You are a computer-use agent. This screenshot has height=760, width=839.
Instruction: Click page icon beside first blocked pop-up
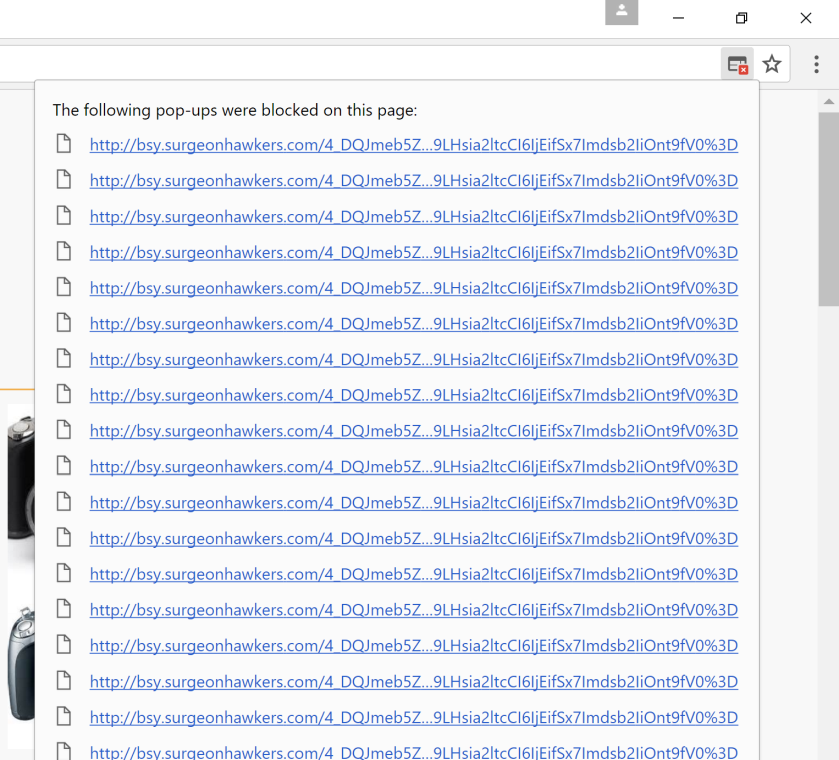click(64, 144)
